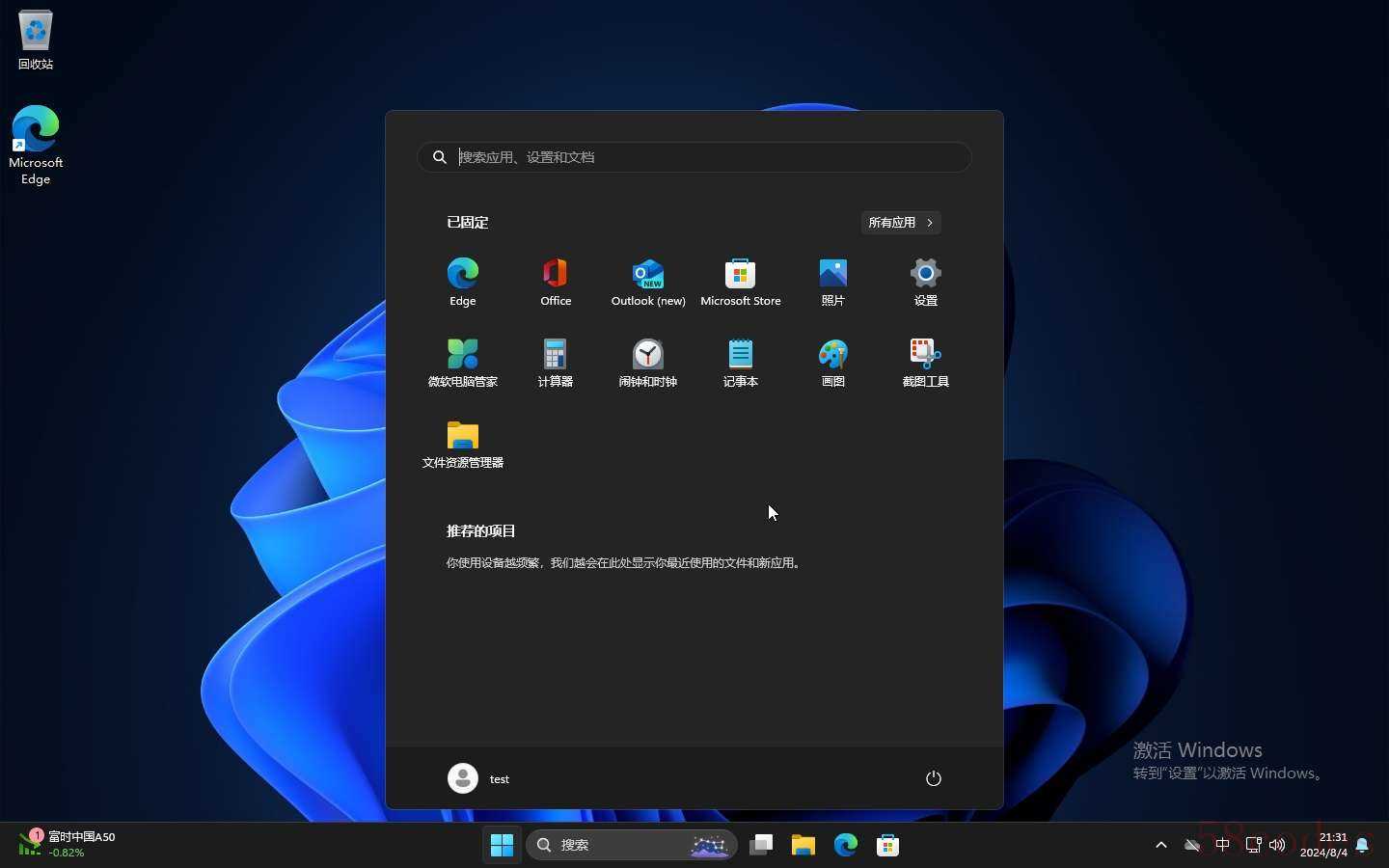The height and width of the screenshot is (868, 1389).
Task: Open Task View on the taskbar
Action: 761,845
